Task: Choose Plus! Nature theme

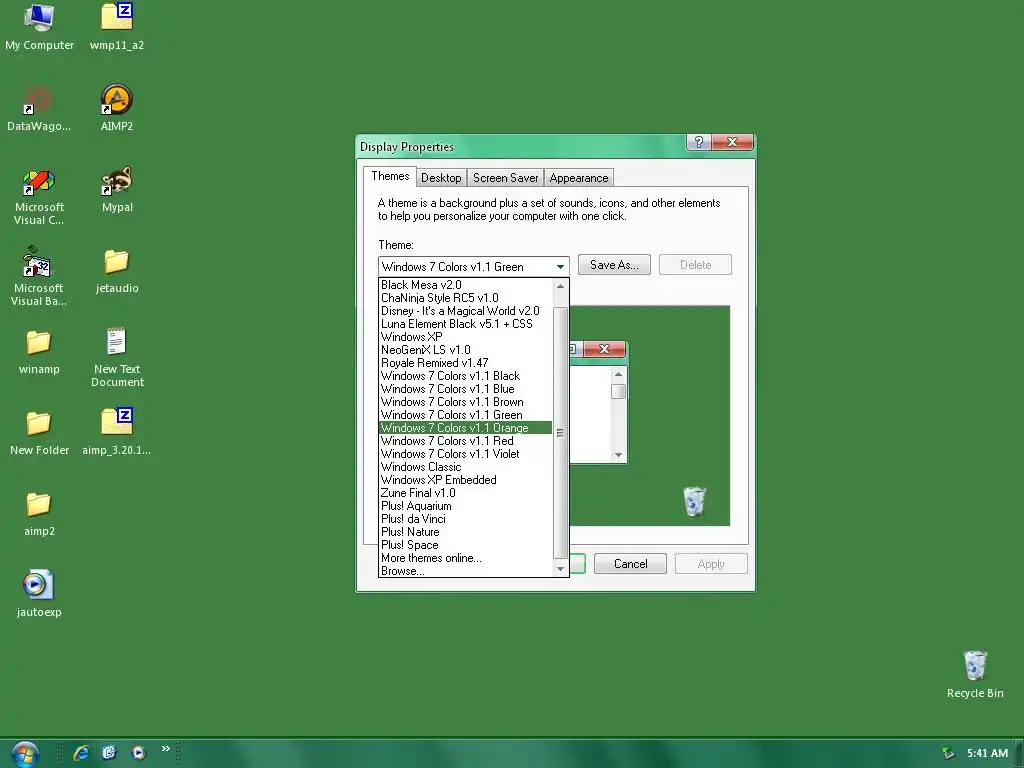Action: 465,532
